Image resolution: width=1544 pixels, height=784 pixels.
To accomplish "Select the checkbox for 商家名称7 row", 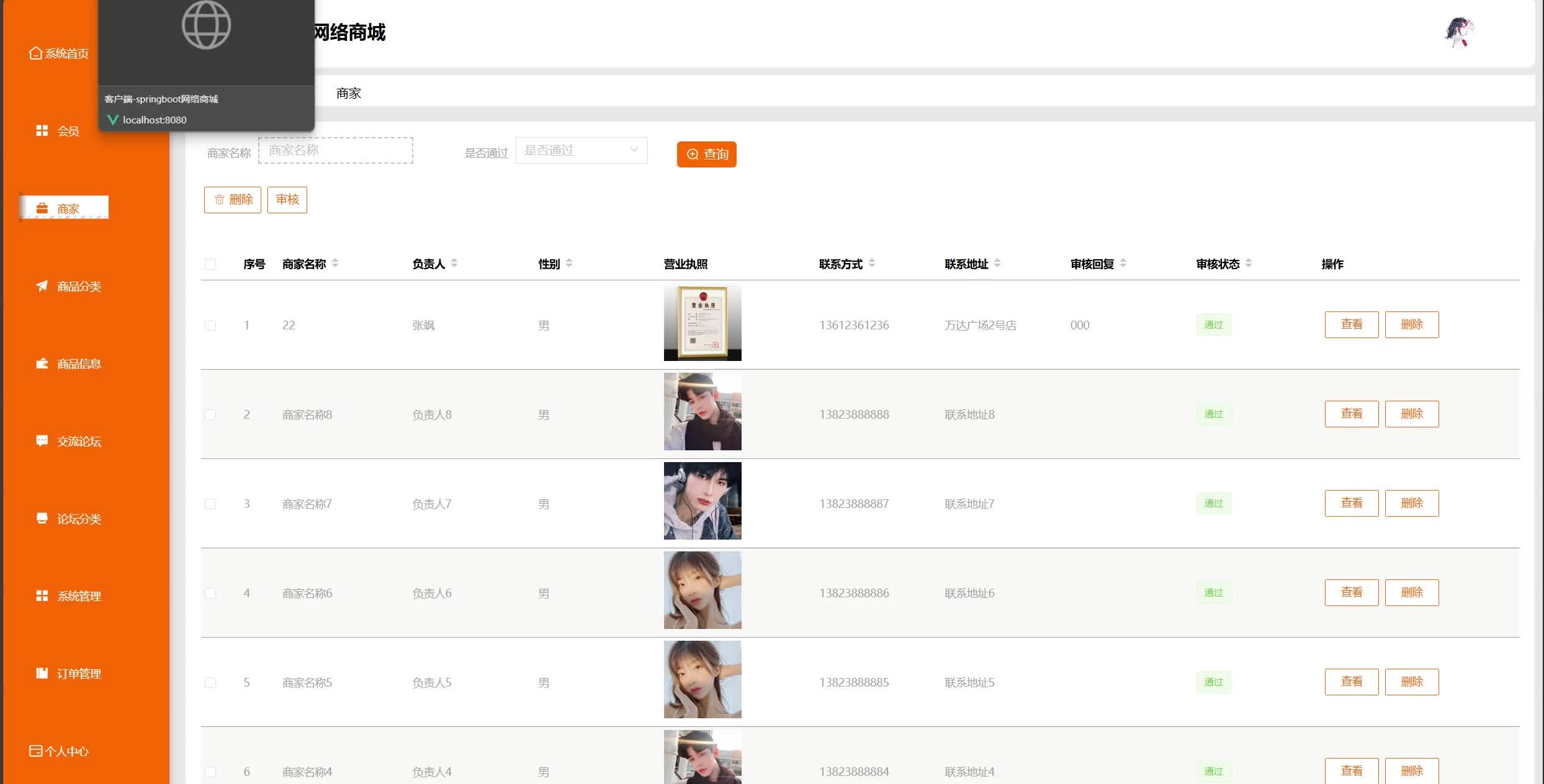I will click(x=210, y=504).
